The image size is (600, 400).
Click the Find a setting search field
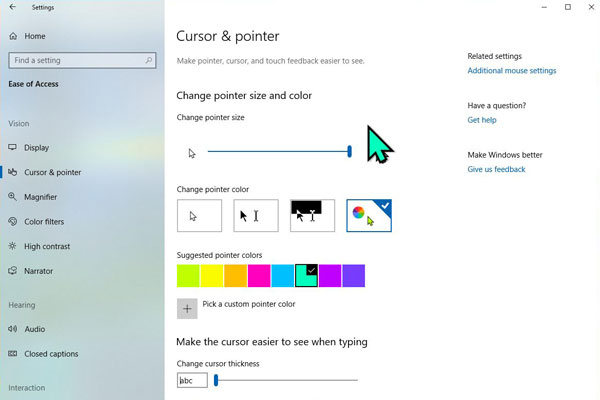click(x=82, y=60)
